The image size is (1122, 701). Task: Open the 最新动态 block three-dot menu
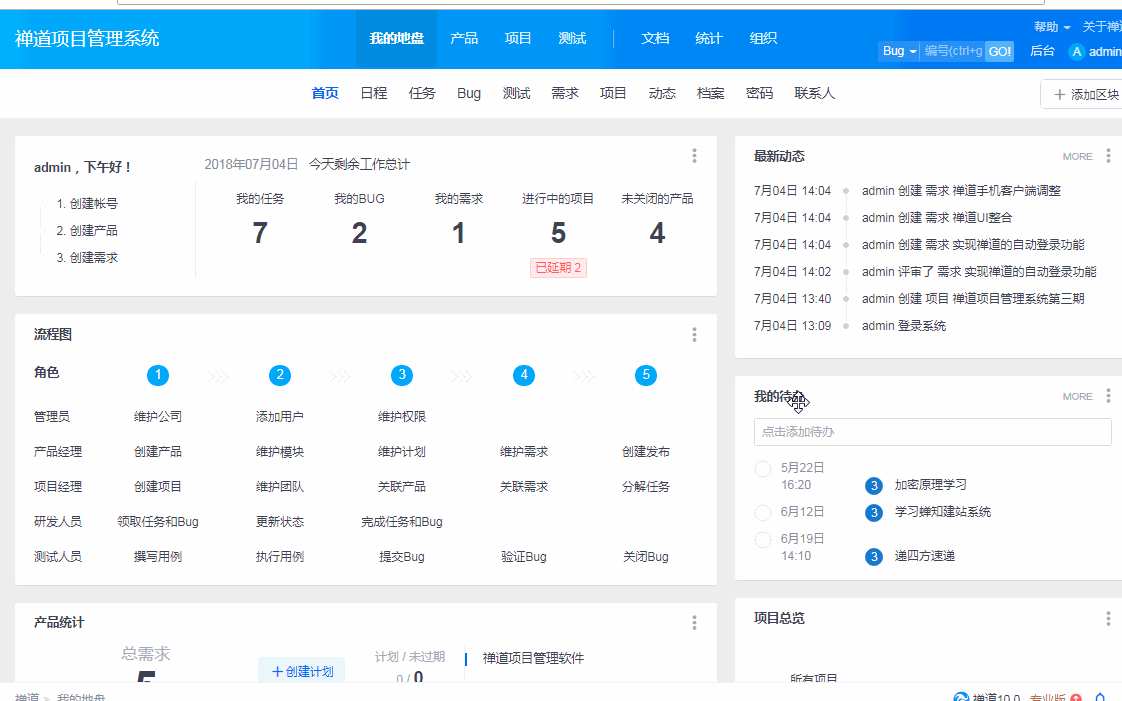tap(1108, 156)
